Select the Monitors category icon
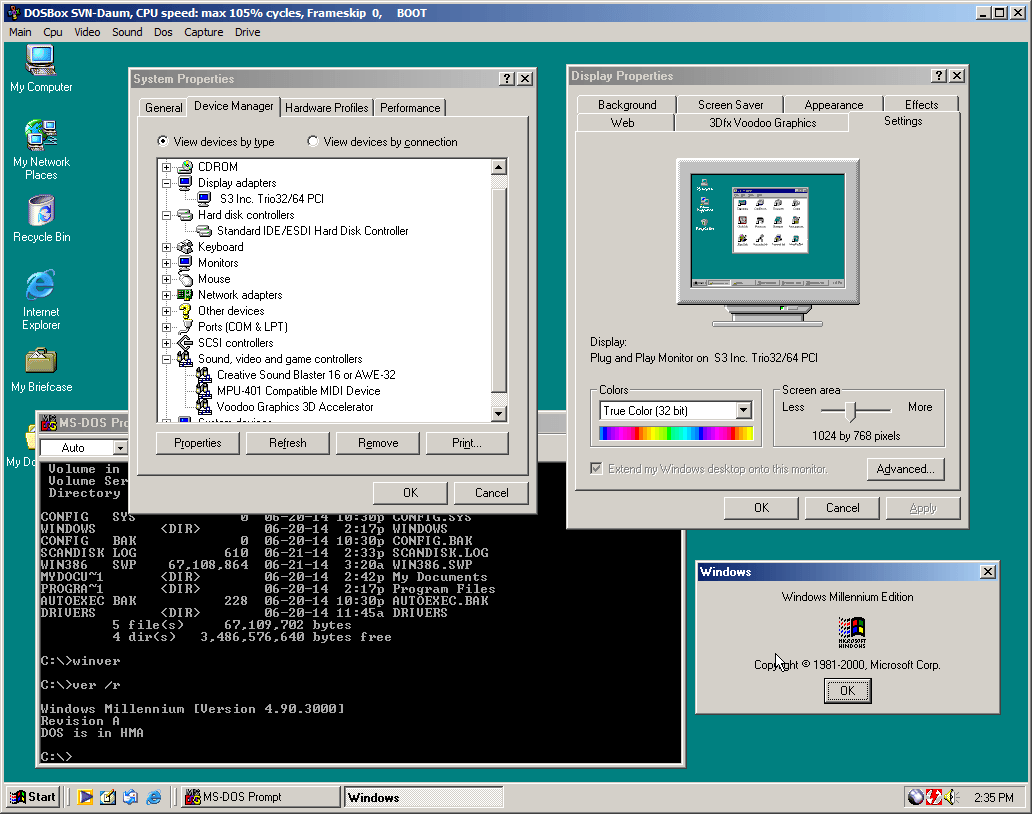1032x814 pixels. pos(185,263)
